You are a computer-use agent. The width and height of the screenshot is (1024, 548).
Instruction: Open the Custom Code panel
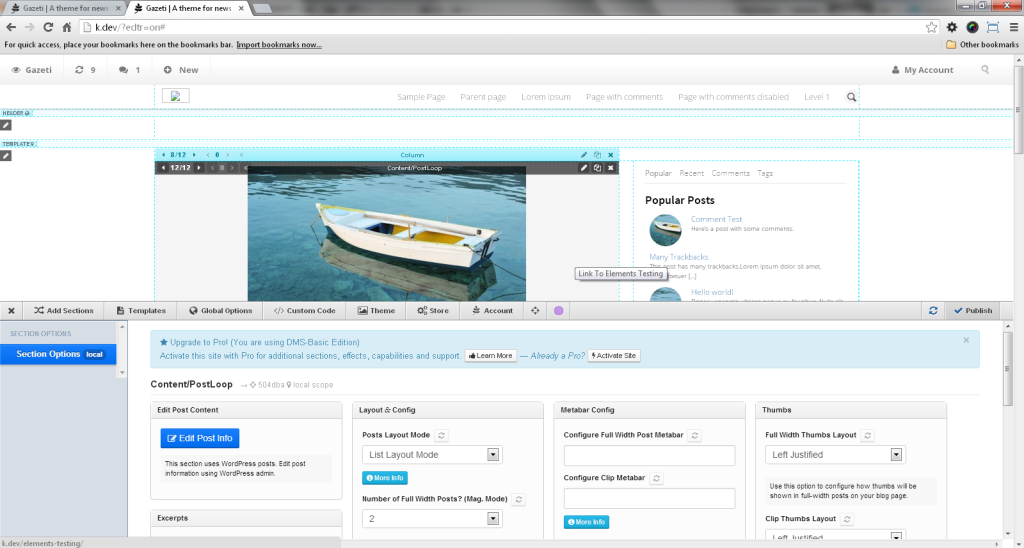coord(304,311)
